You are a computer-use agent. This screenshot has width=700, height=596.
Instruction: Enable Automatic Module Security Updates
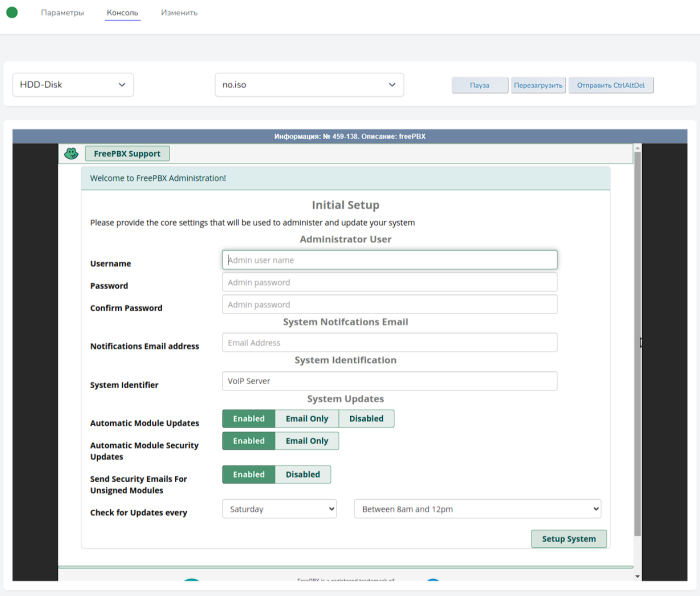(x=248, y=441)
